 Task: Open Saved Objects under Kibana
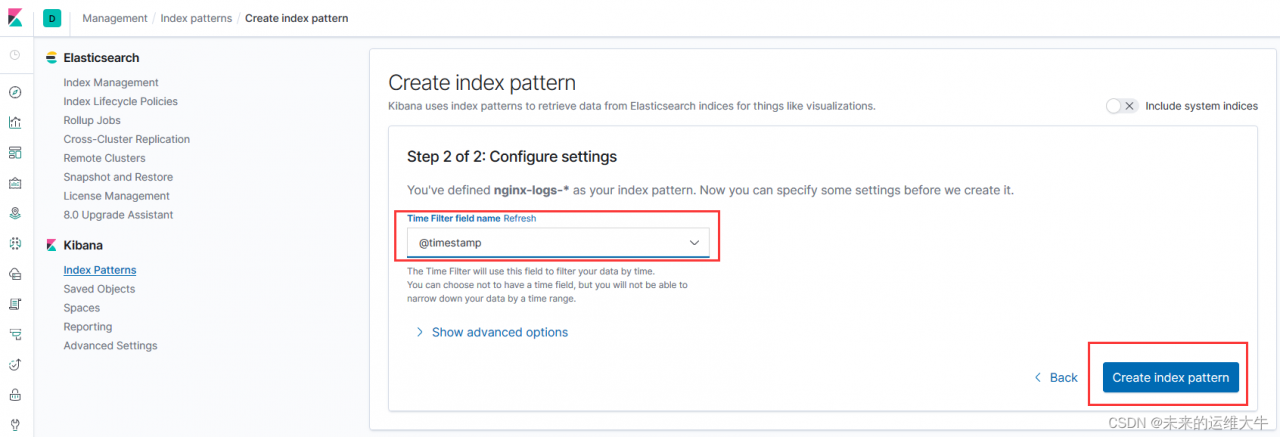[99, 289]
